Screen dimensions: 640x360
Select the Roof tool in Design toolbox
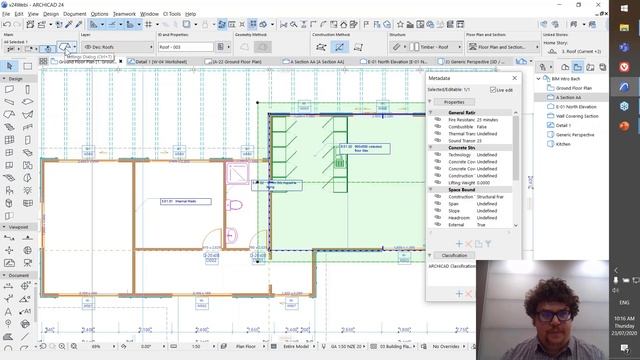9,114
